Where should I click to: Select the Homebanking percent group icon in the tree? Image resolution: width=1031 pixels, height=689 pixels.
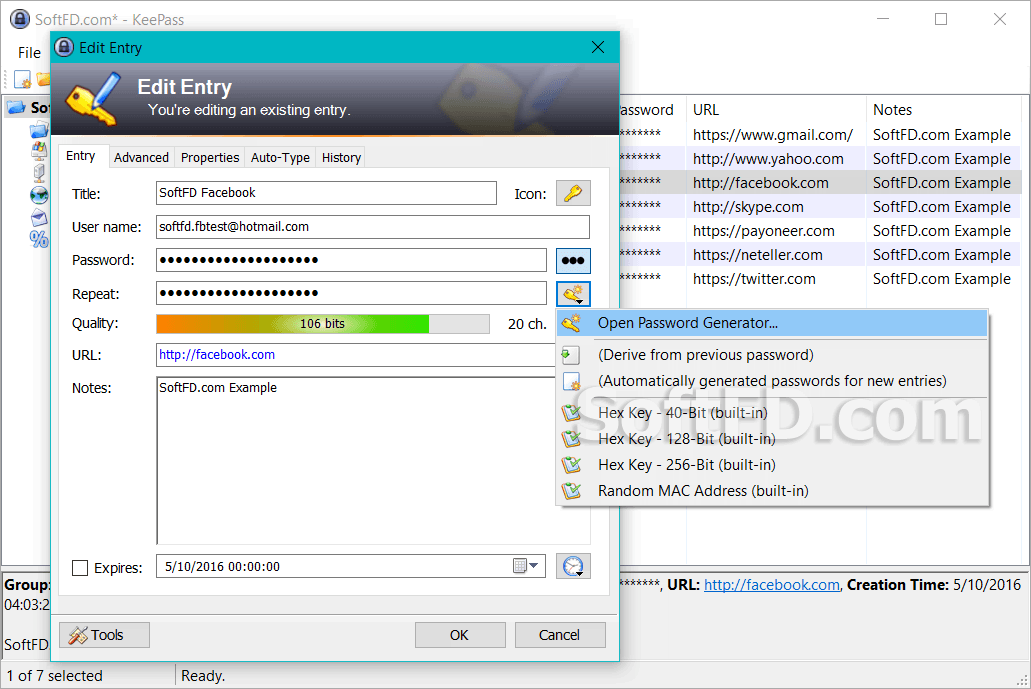[39, 239]
